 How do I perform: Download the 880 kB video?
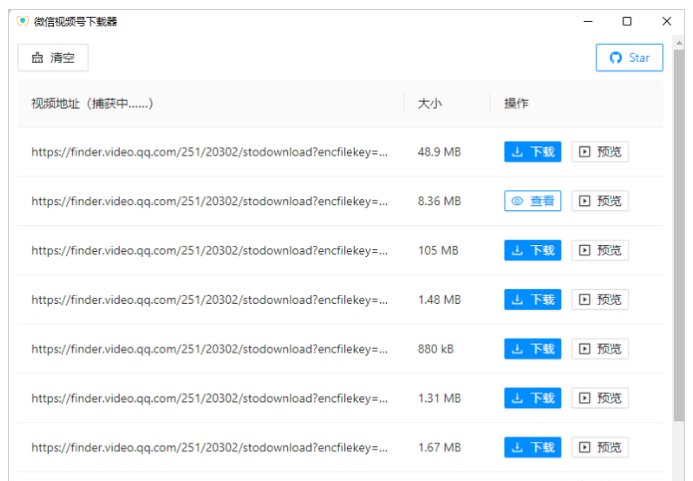pos(532,349)
